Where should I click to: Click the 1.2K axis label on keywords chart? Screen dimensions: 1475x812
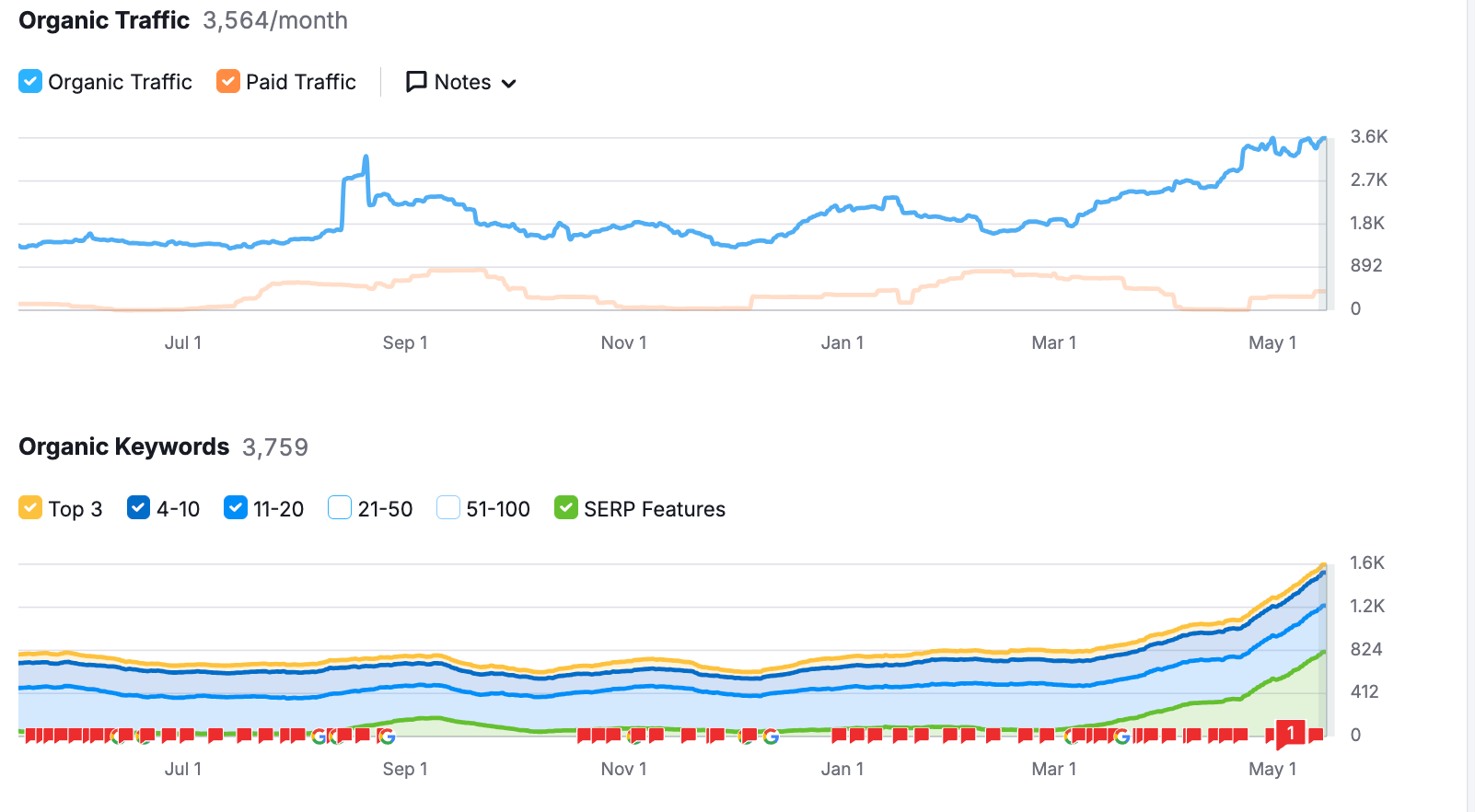(x=1367, y=606)
